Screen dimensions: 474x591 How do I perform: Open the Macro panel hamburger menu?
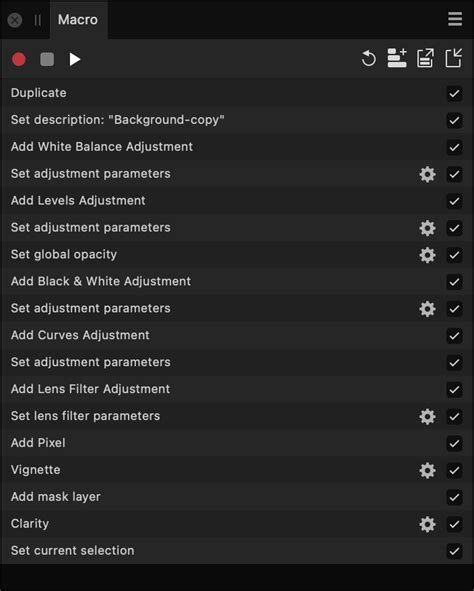pyautogui.click(x=455, y=19)
